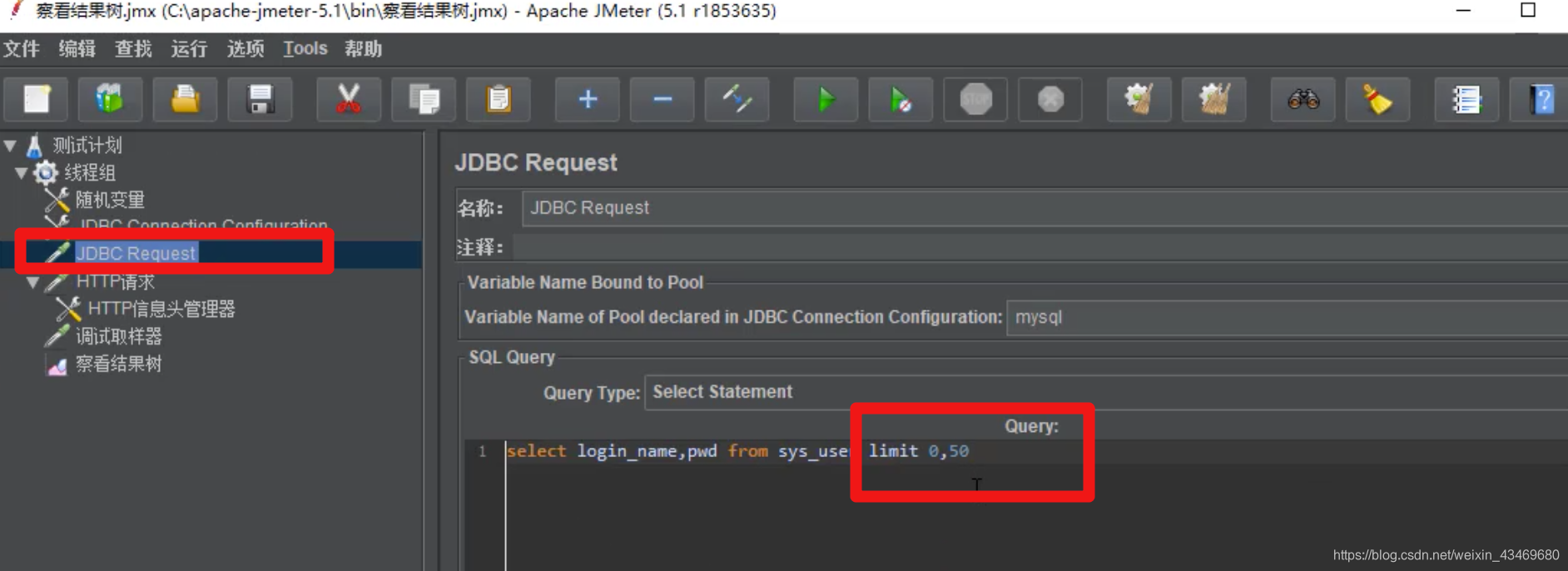Collapse the HTTP请求 tree node
1568x571 pixels.
(x=33, y=282)
